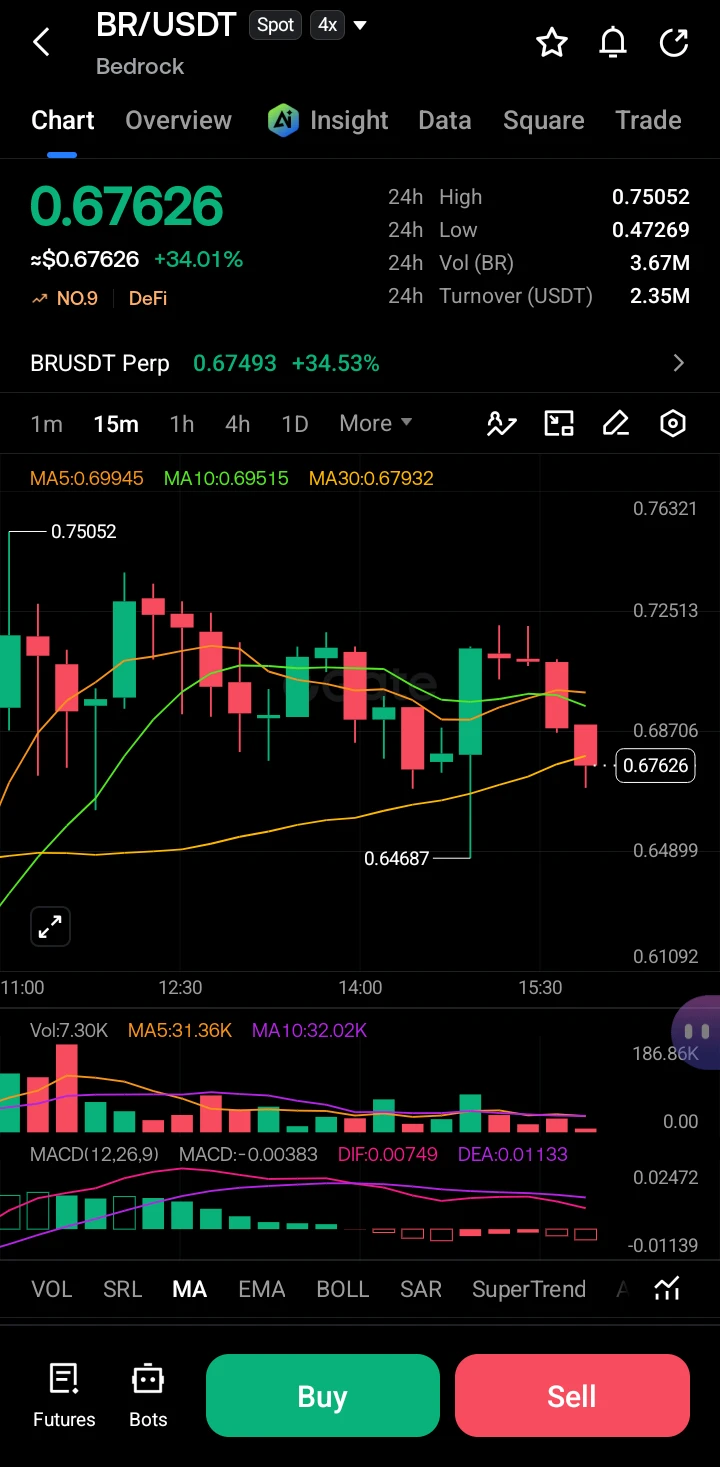Screen dimensions: 720x1467
Task: Toggle VOL indicator
Action: point(52,1289)
